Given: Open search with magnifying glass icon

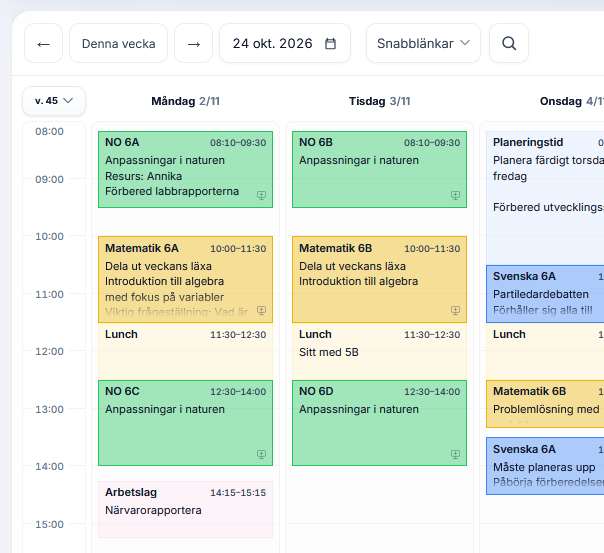Looking at the screenshot, I should click(x=509, y=43).
